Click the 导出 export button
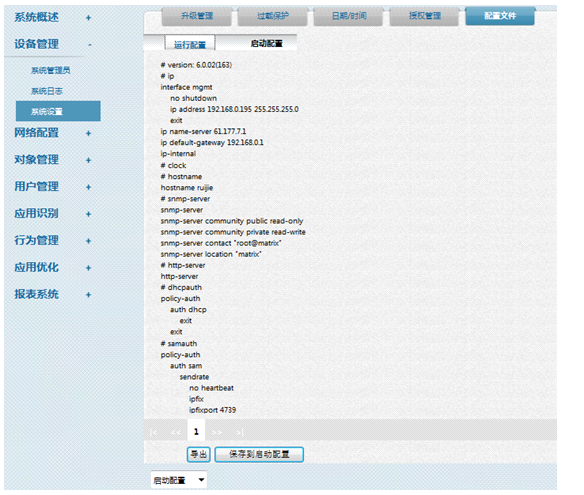584x495 pixels. 199,454
